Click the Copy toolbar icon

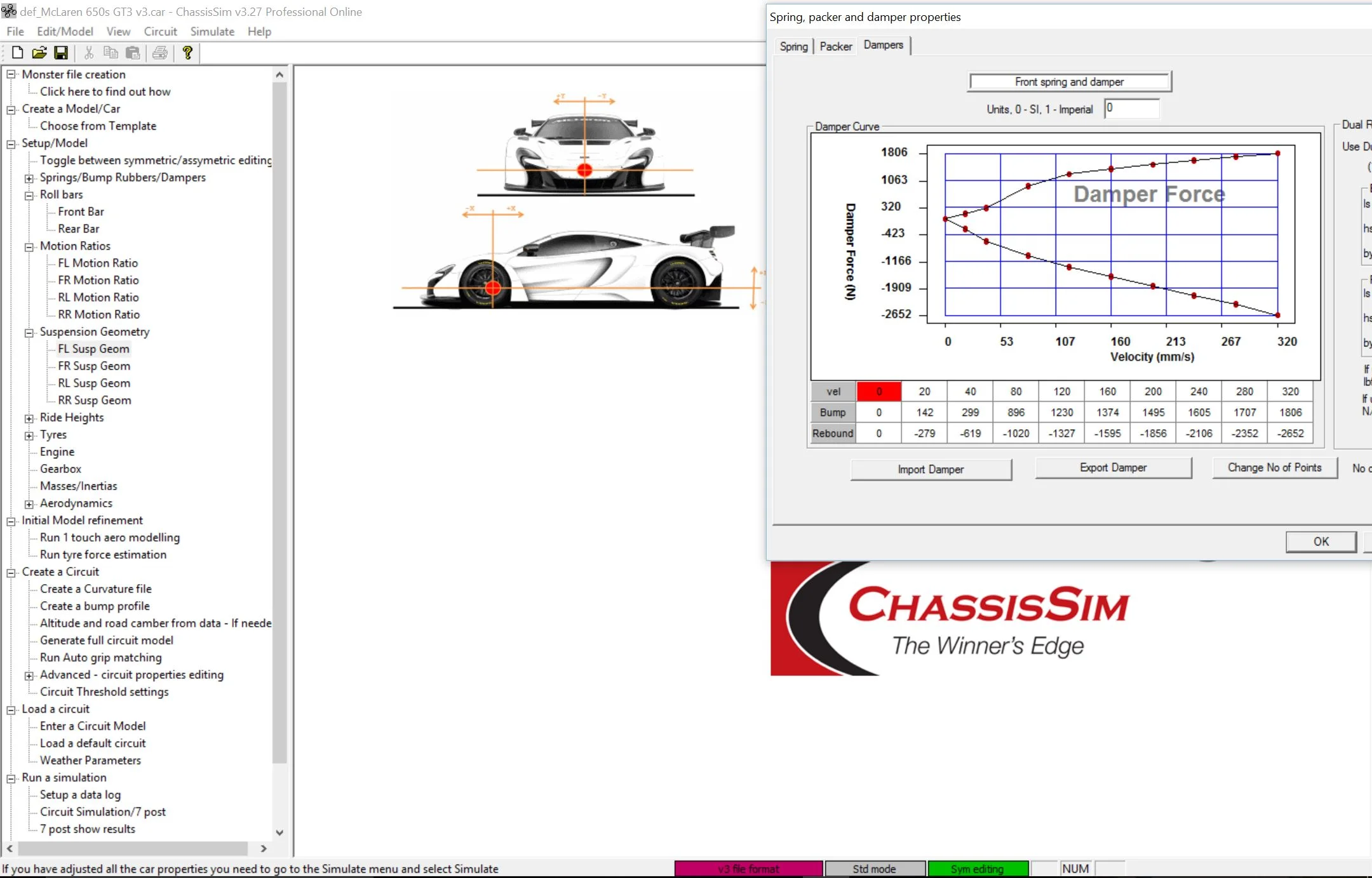pyautogui.click(x=111, y=53)
